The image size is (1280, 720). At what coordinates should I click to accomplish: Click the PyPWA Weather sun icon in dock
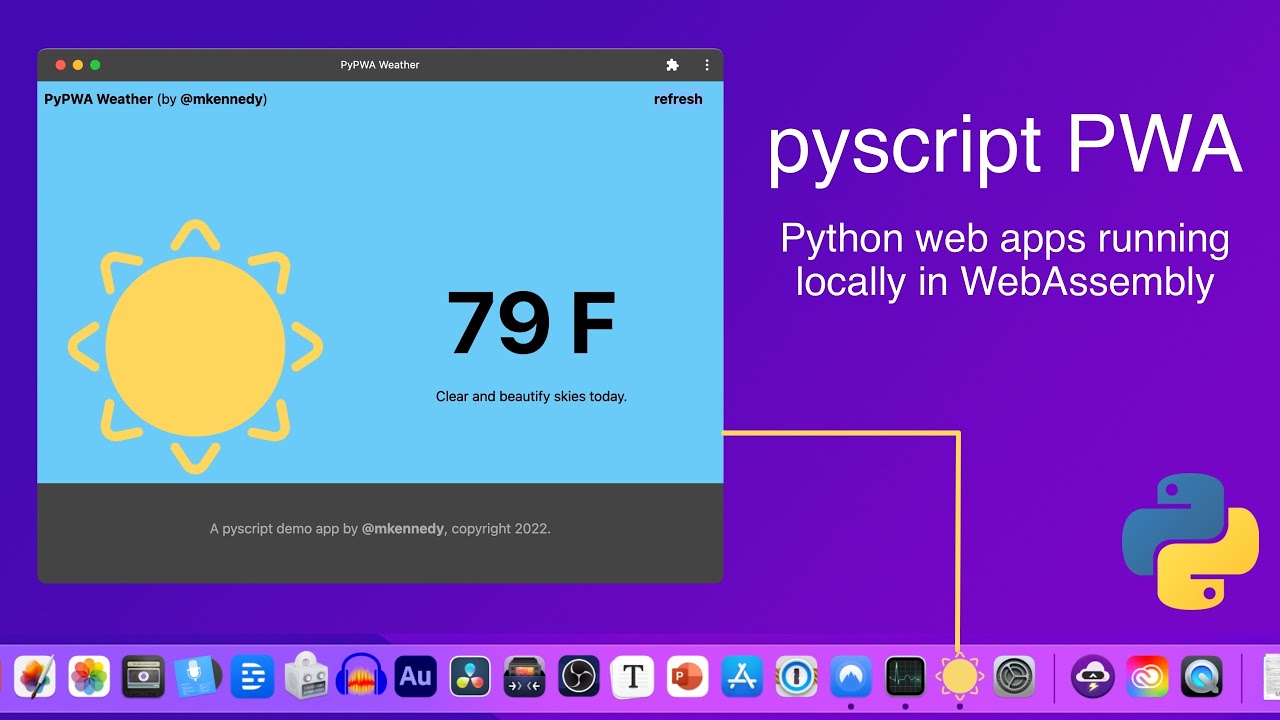click(x=960, y=677)
